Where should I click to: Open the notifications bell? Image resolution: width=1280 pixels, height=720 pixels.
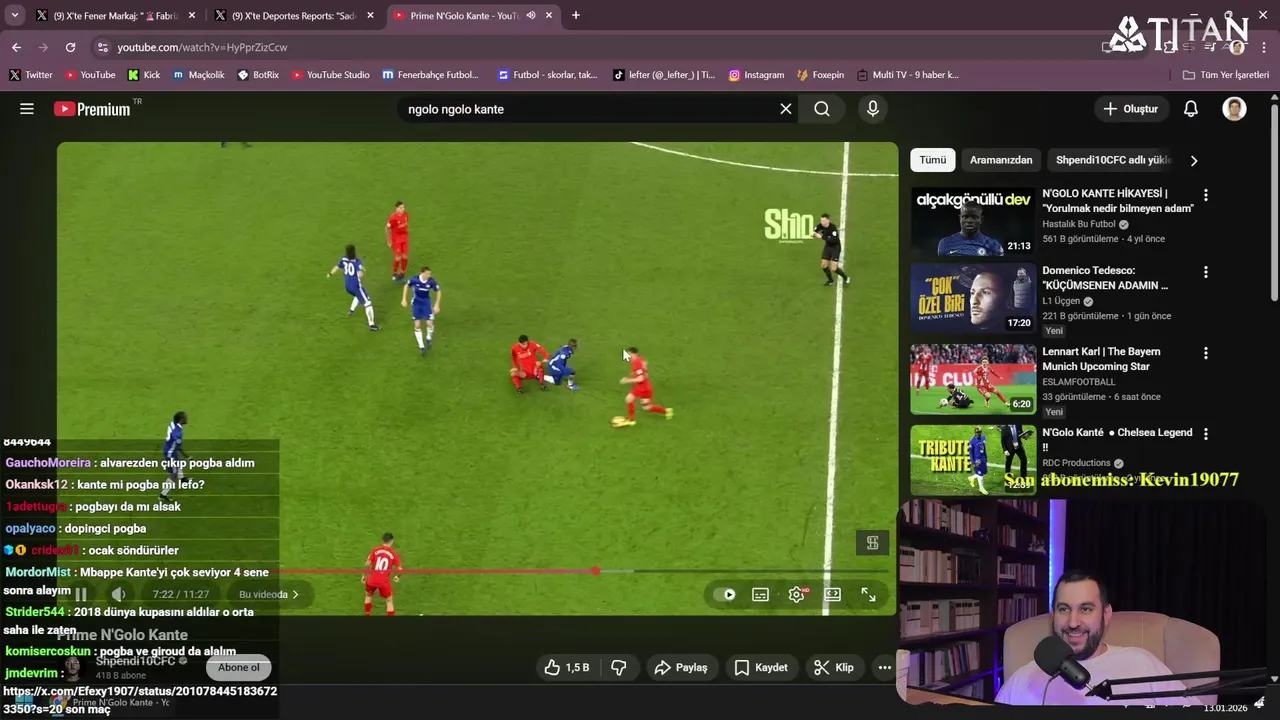[x=1191, y=109]
